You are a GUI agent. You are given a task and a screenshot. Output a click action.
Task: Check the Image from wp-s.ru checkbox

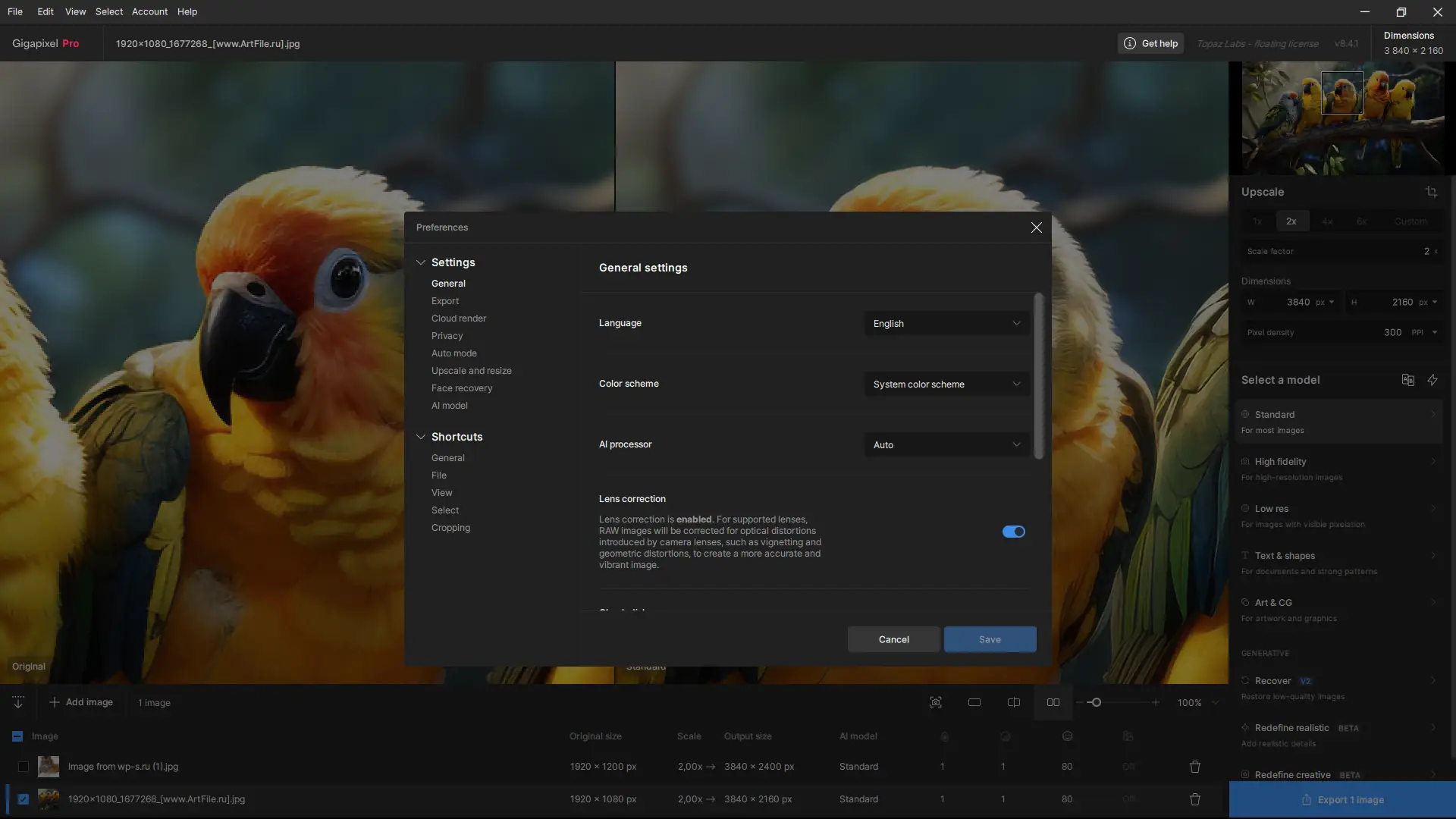coord(24,767)
